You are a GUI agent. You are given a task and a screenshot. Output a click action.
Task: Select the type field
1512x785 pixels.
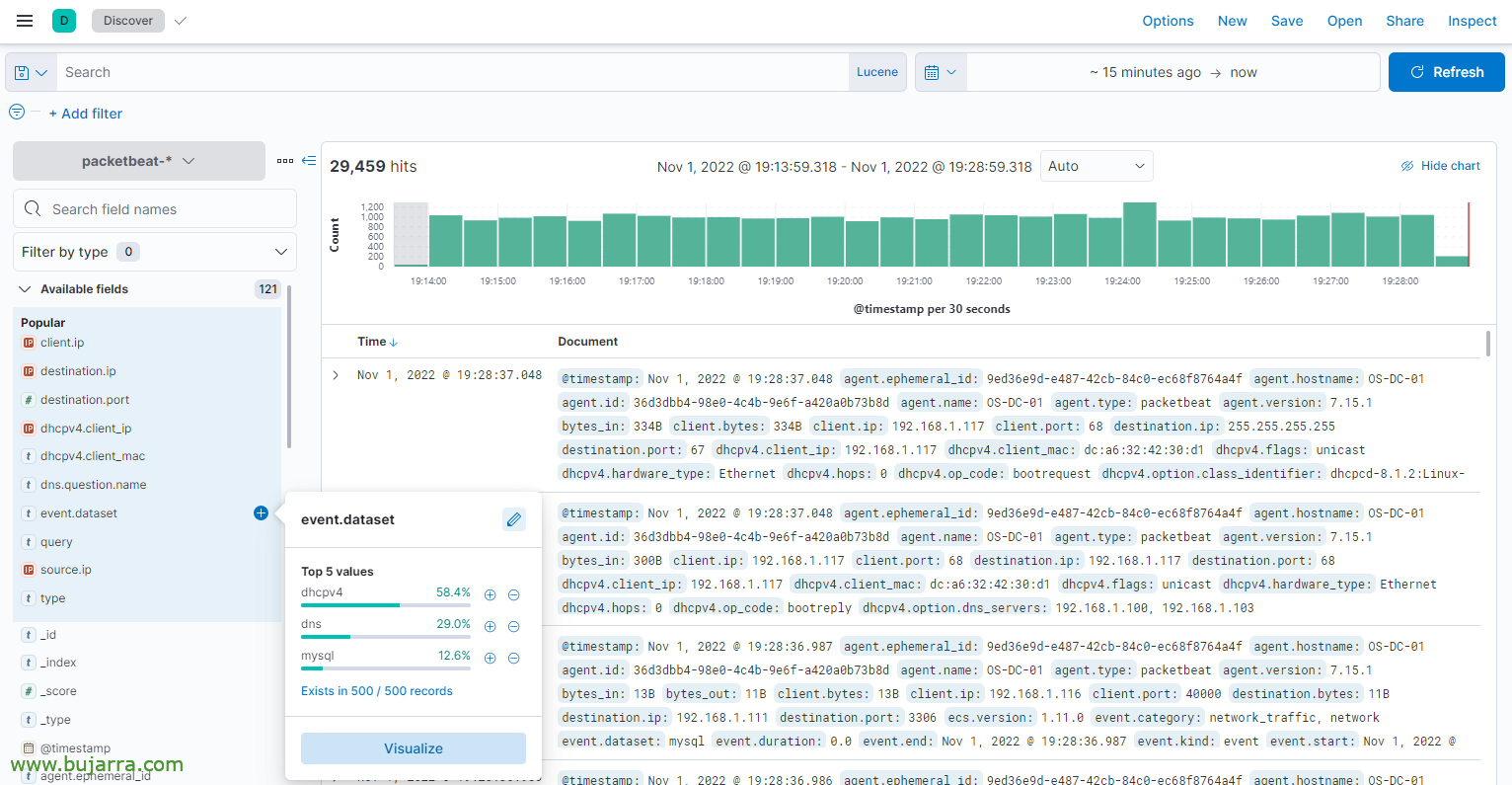point(52,598)
